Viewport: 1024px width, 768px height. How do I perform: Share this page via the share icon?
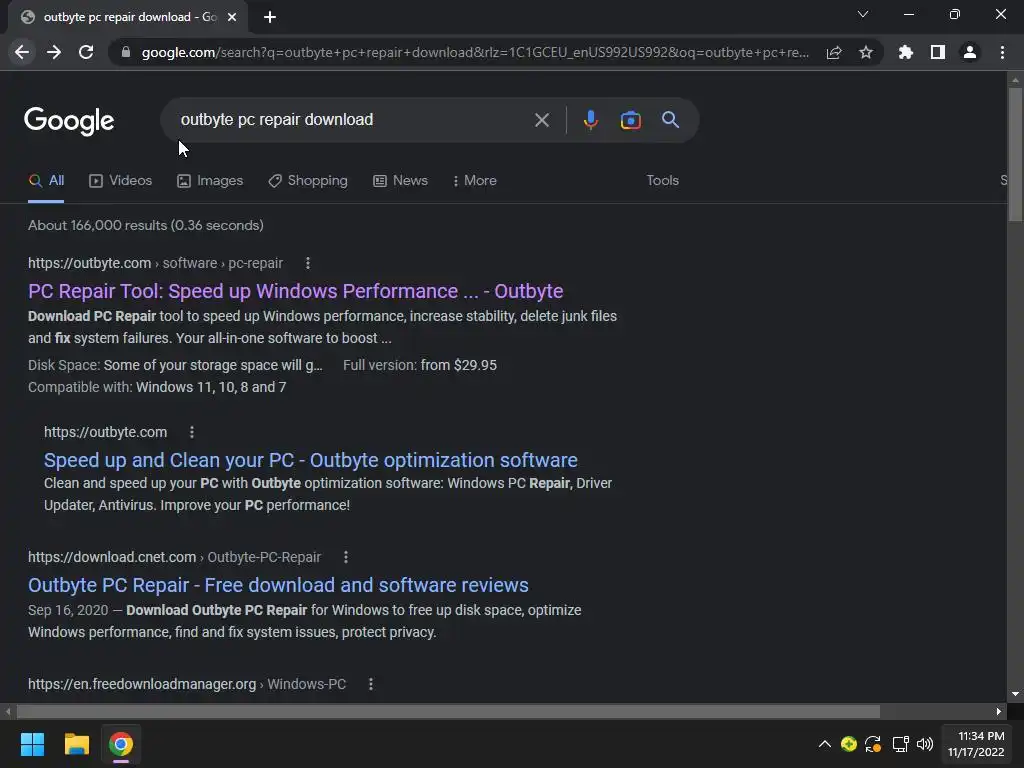(x=834, y=52)
